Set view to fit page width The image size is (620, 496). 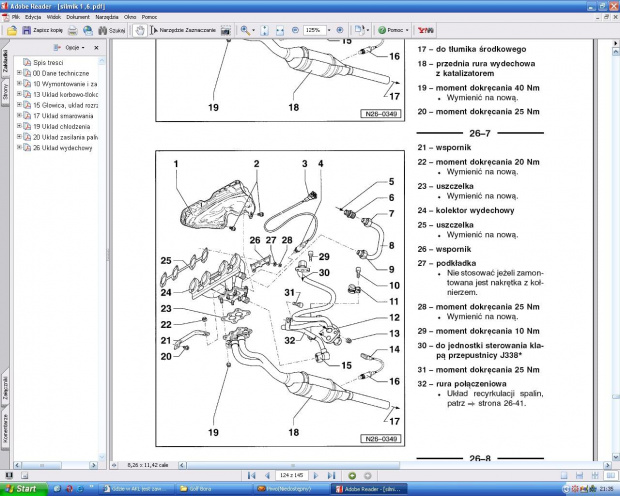tap(280, 30)
